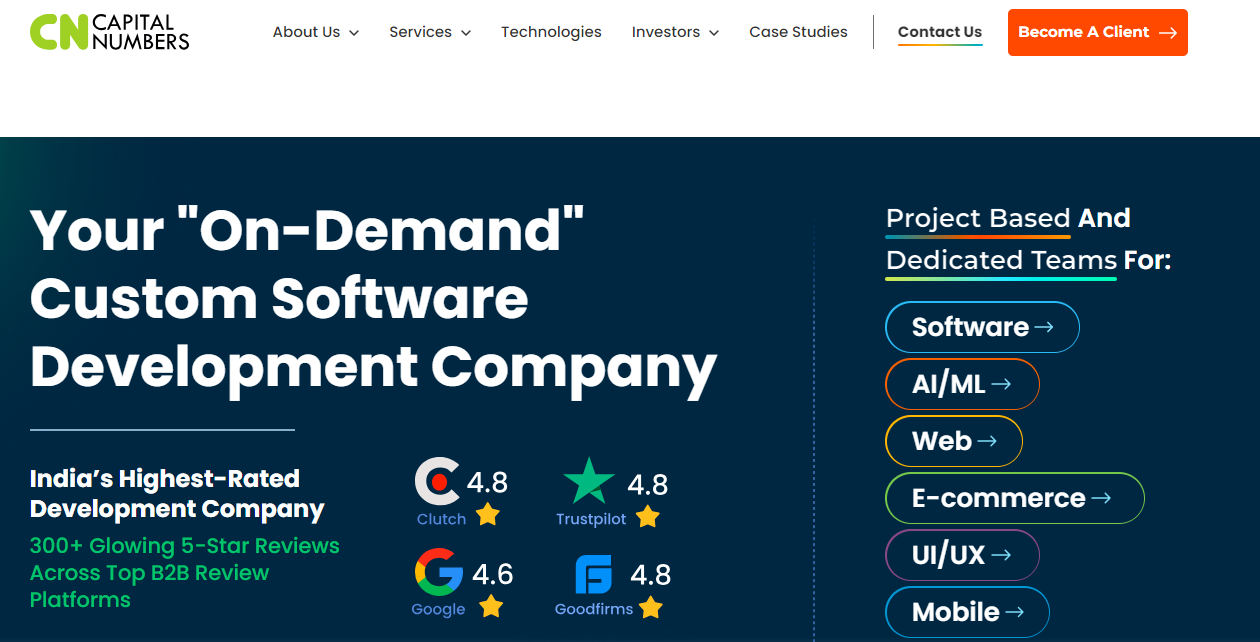Open the Google logo rating

[439, 573]
